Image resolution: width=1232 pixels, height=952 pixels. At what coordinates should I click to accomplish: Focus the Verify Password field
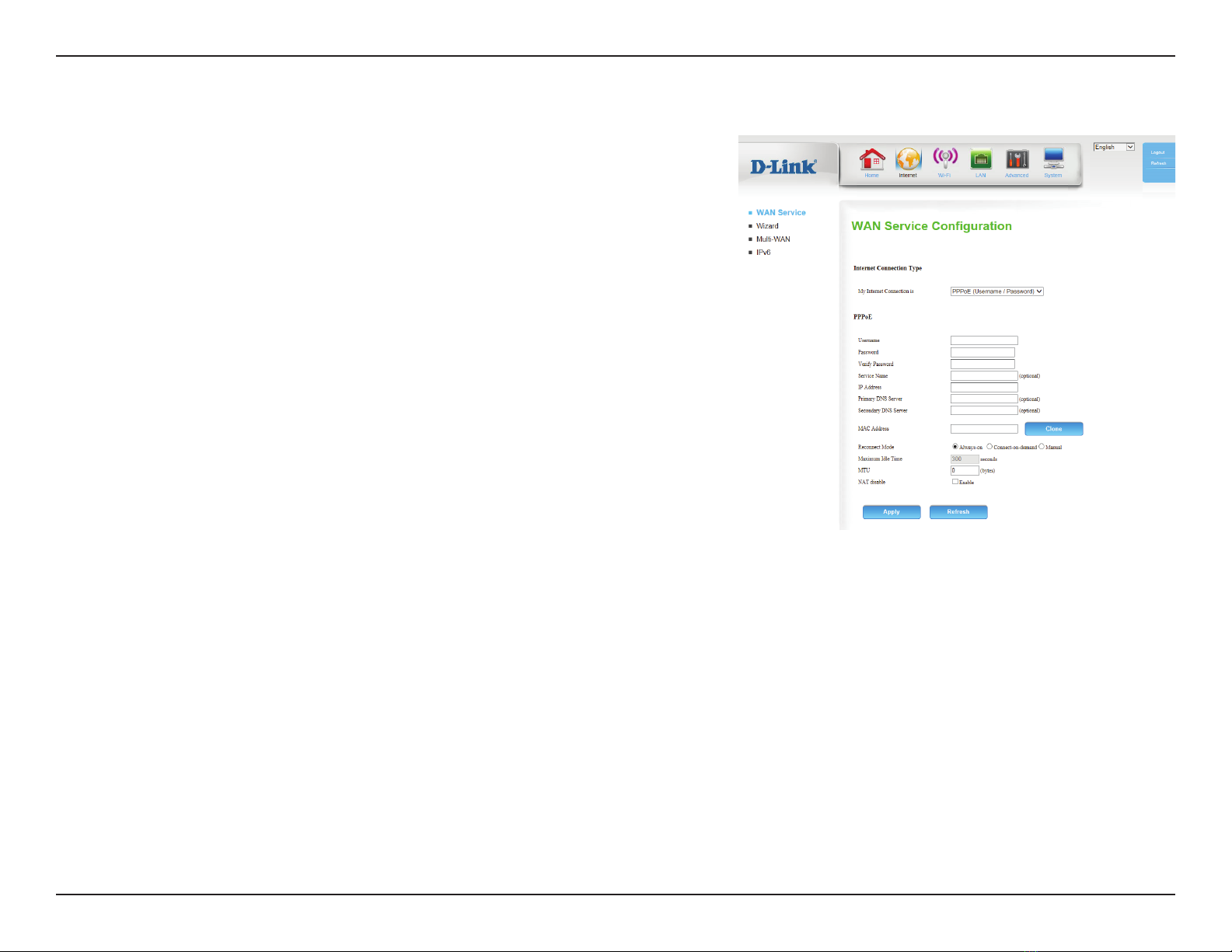[x=982, y=364]
